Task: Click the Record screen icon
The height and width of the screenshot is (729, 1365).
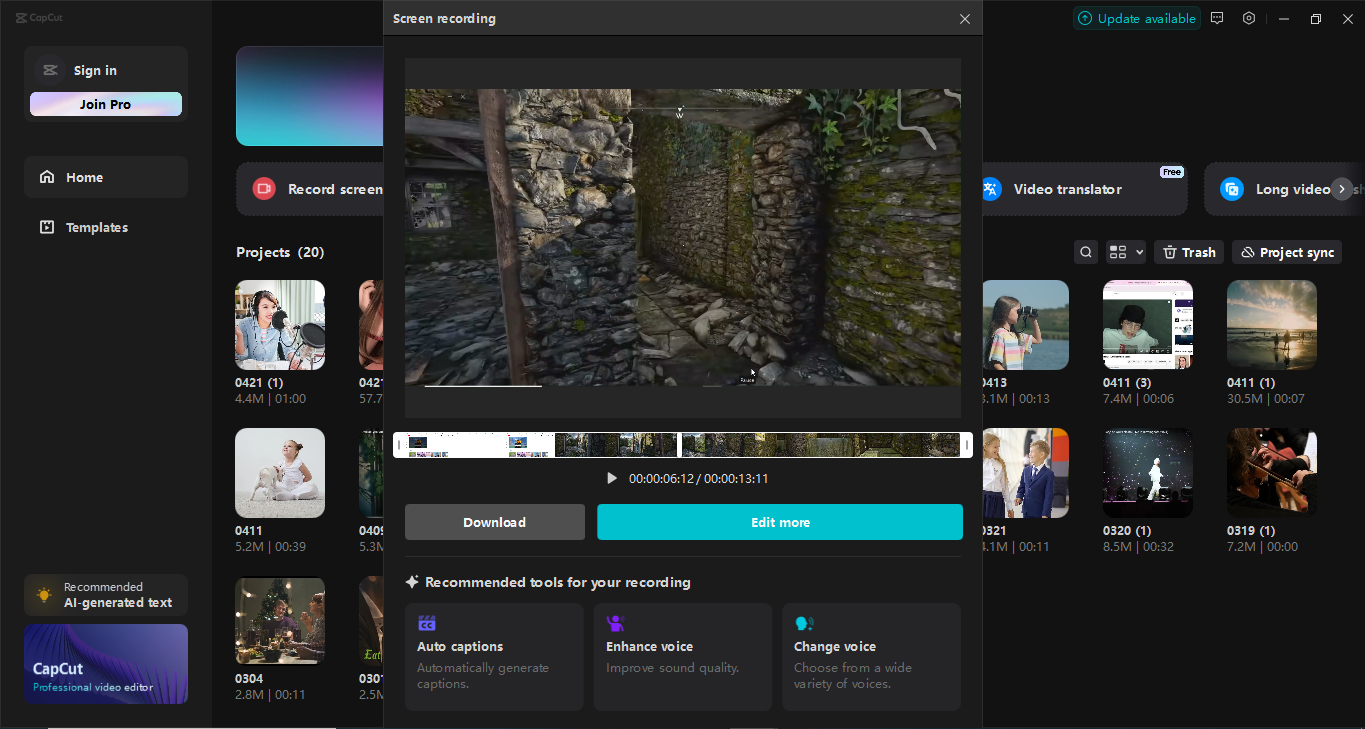Action: click(263, 188)
